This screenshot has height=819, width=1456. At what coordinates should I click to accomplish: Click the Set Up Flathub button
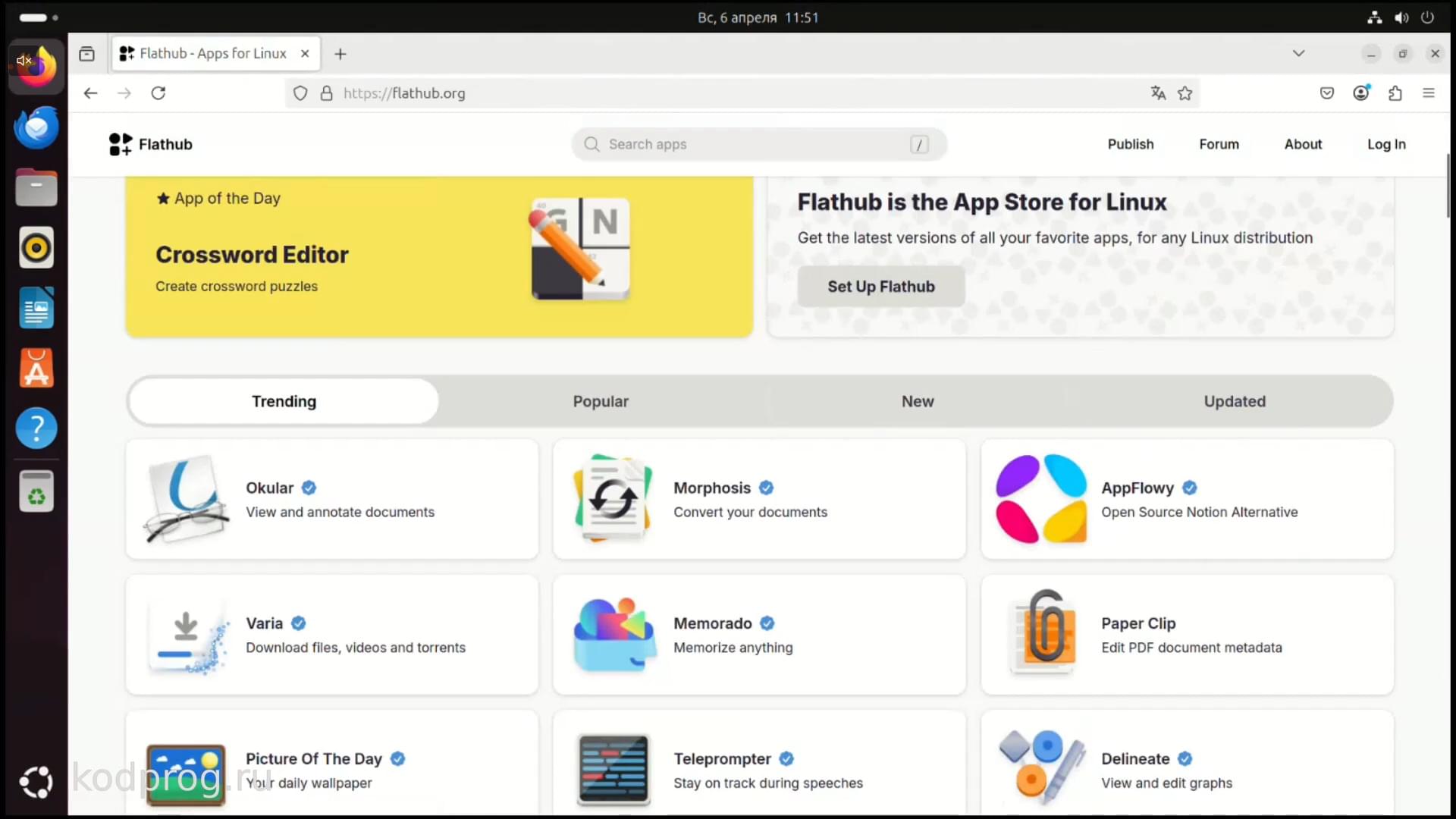(881, 287)
